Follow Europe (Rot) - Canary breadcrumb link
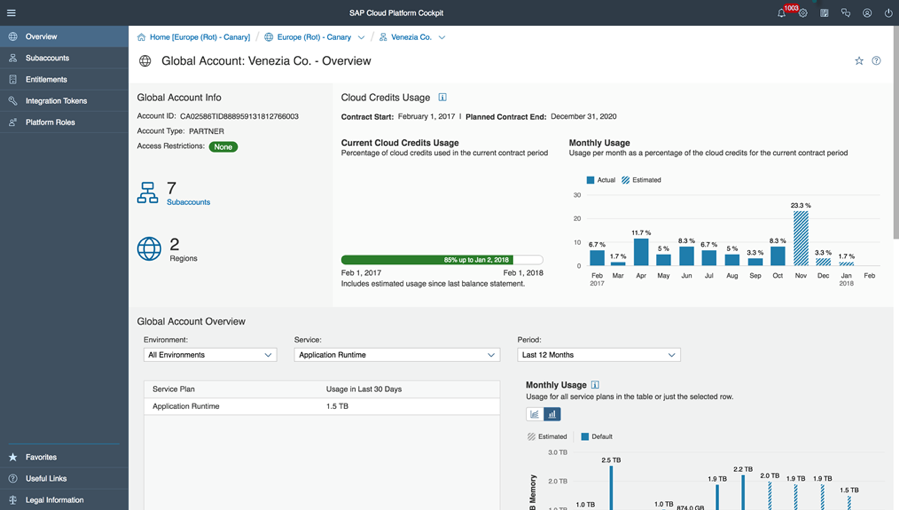The image size is (899, 510). [x=314, y=37]
